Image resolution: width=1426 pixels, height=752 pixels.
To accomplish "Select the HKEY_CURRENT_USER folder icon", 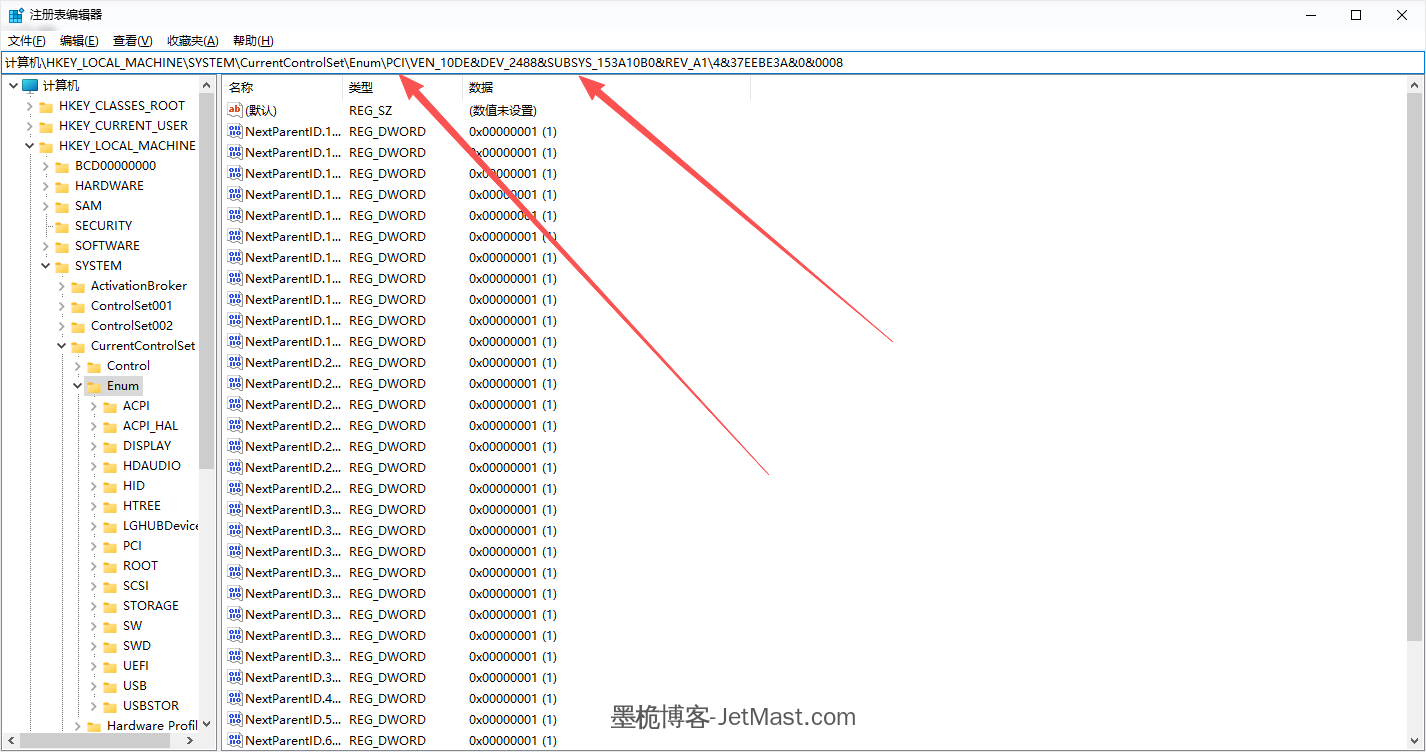I will coord(46,126).
